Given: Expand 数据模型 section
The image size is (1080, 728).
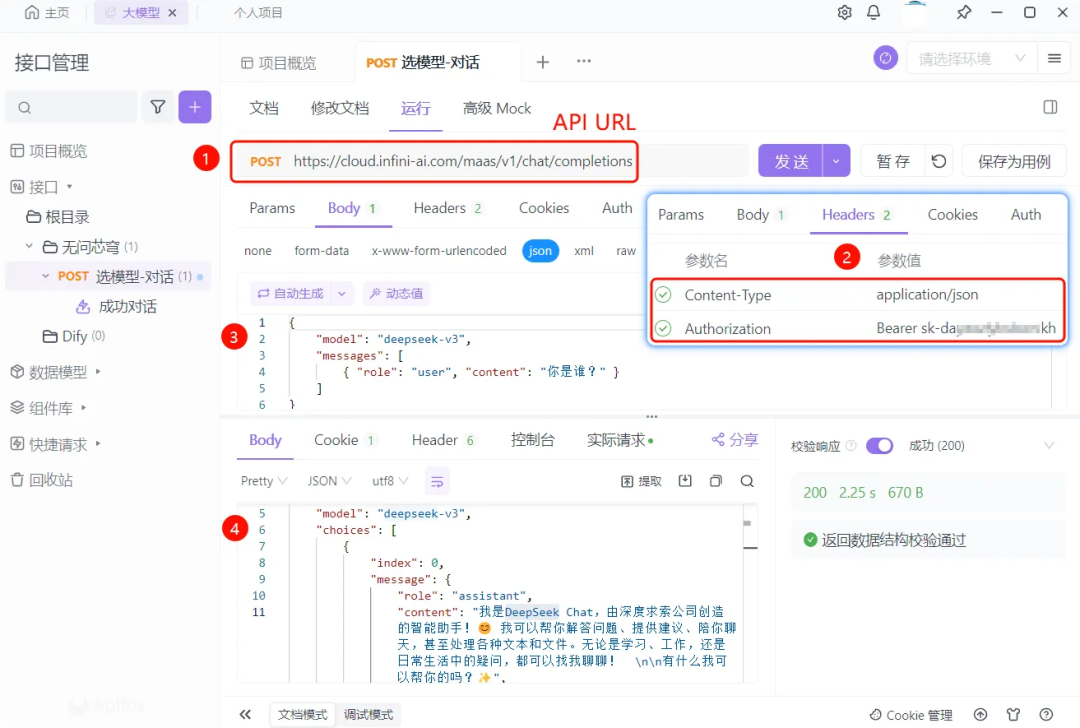Looking at the screenshot, I should click(98, 371).
